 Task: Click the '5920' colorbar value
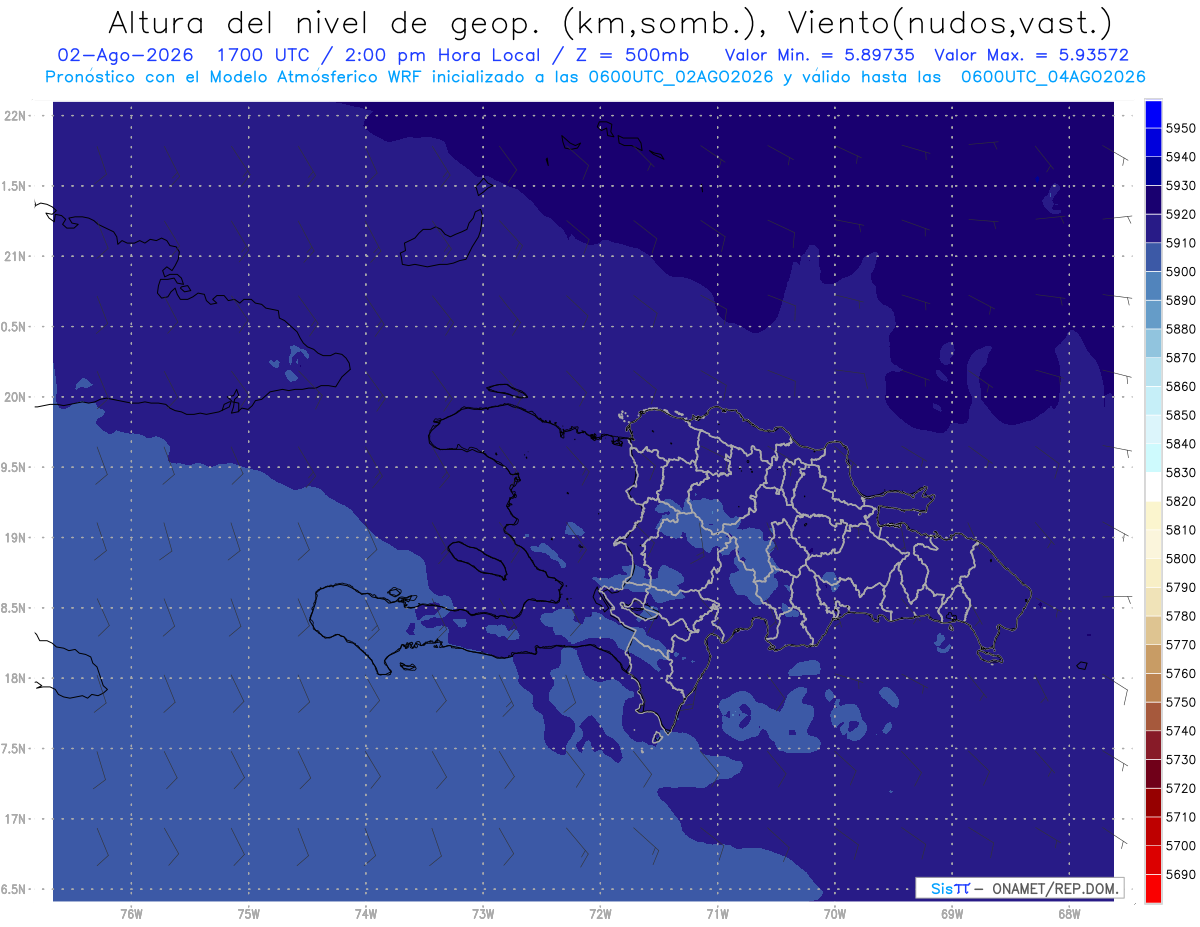pyautogui.click(x=1180, y=214)
